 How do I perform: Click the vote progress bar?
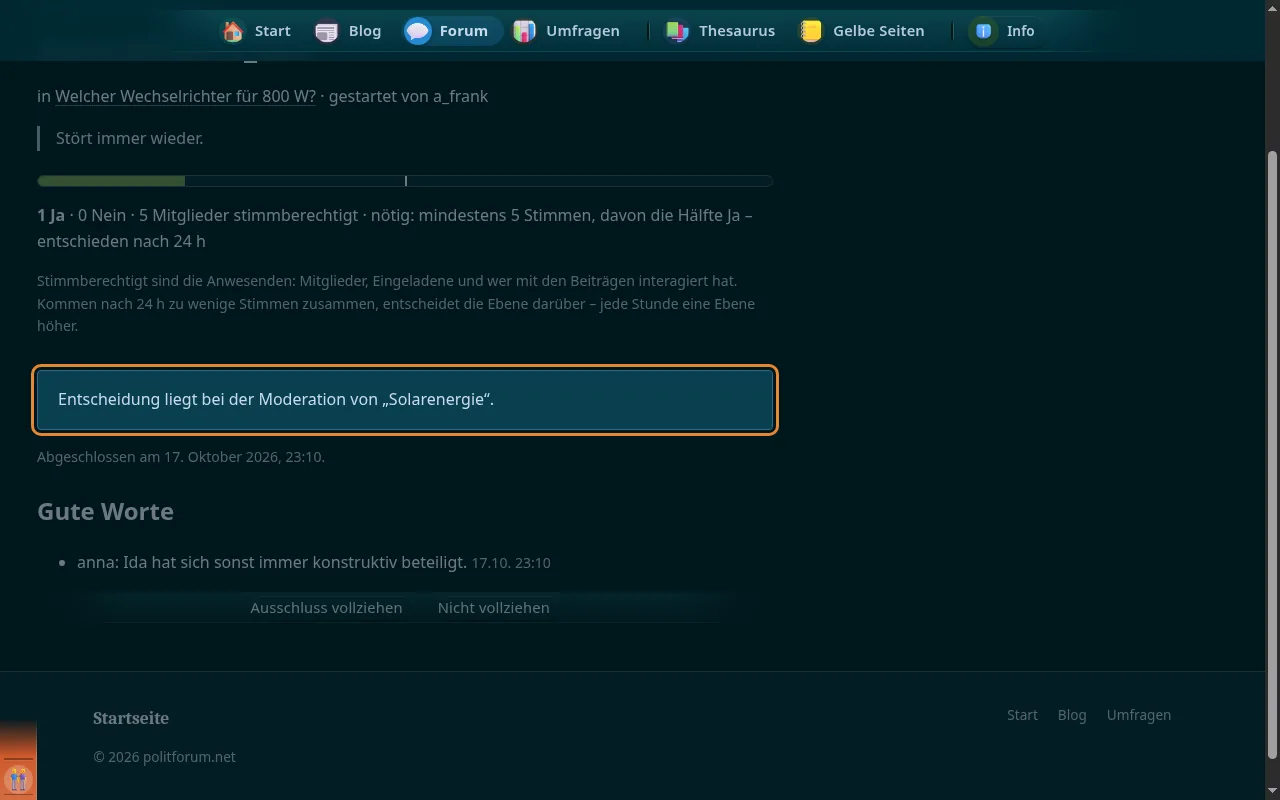[x=405, y=181]
